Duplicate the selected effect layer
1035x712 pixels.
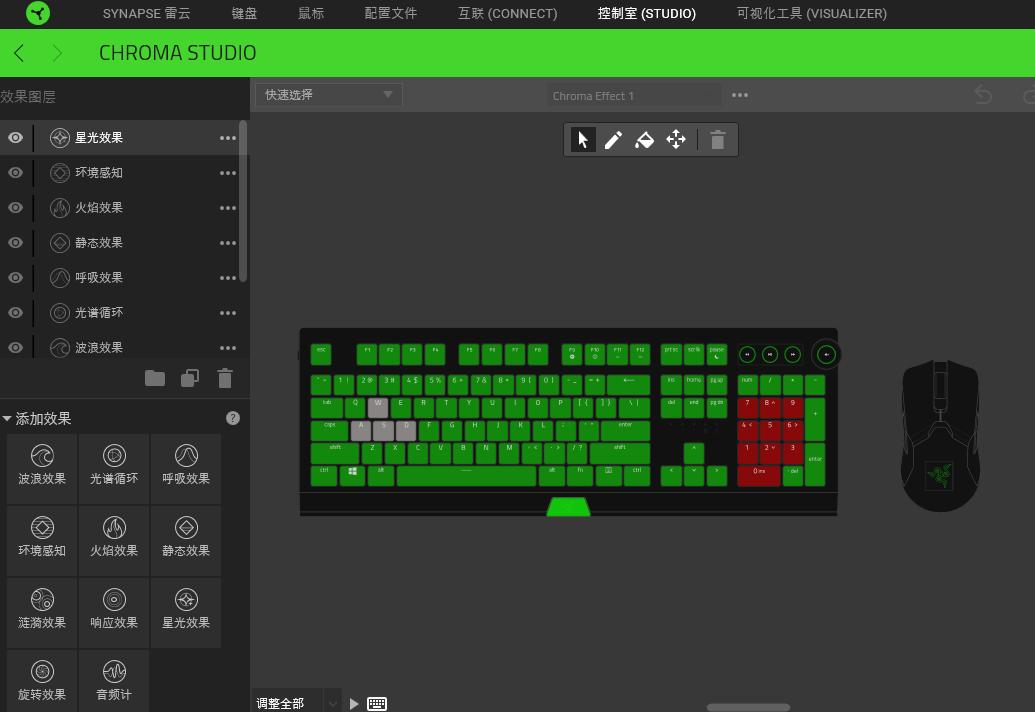click(x=190, y=378)
